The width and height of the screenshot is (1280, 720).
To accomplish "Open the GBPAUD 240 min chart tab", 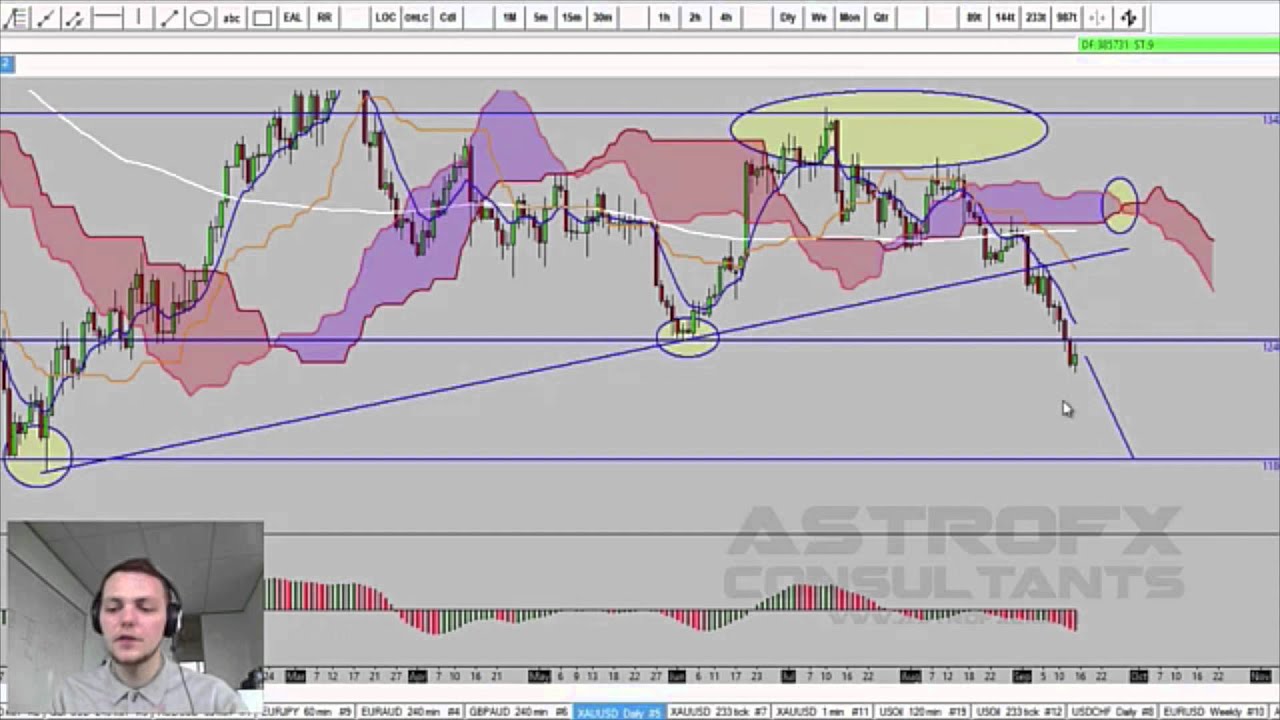I will 518,711.
